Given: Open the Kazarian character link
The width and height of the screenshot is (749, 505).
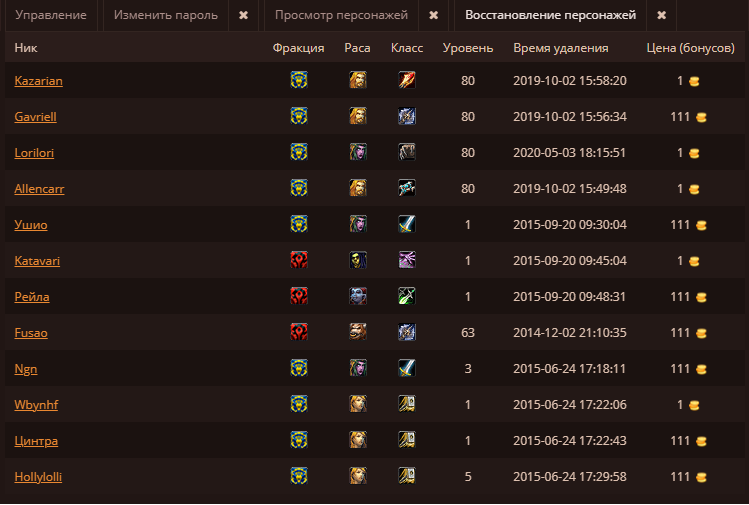Looking at the screenshot, I should (39, 80).
